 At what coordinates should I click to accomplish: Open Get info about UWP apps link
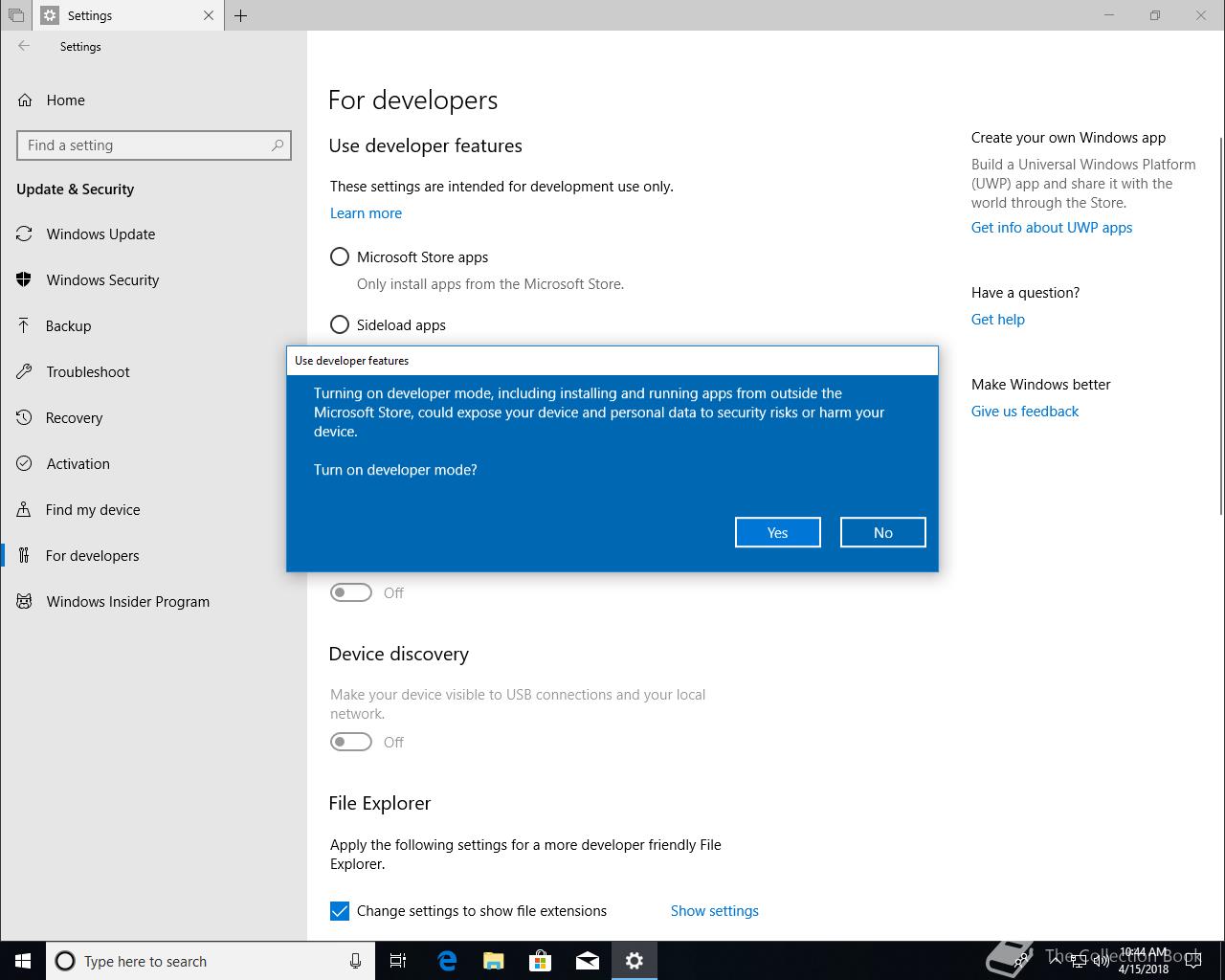pyautogui.click(x=1052, y=228)
